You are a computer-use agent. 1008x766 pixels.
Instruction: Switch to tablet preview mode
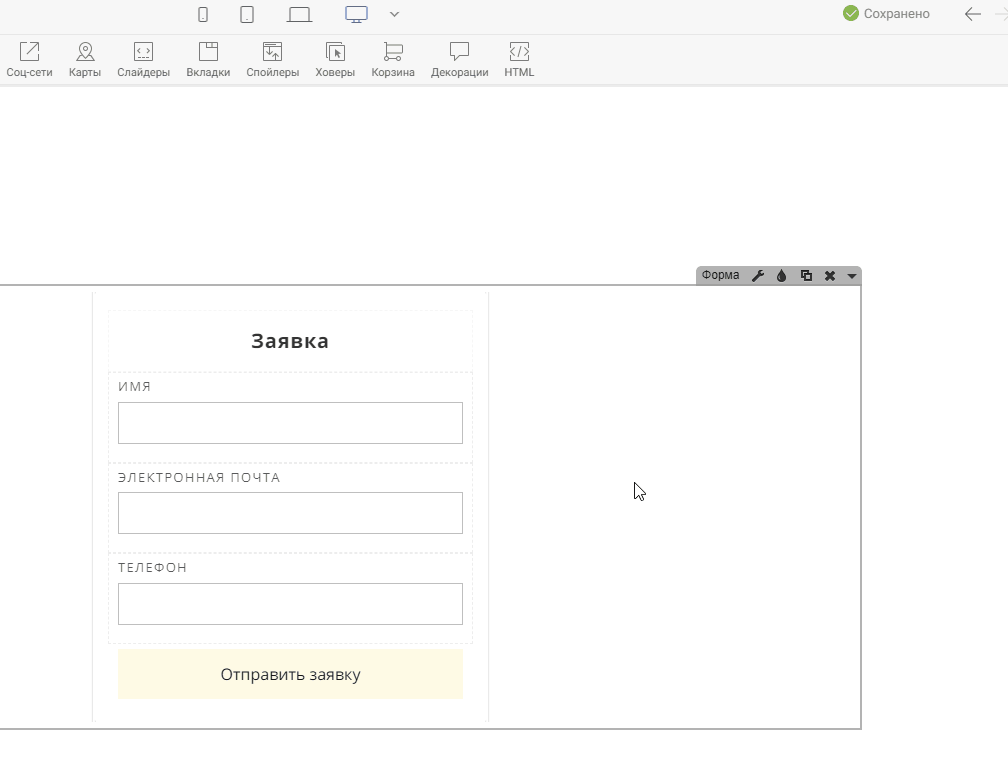247,14
